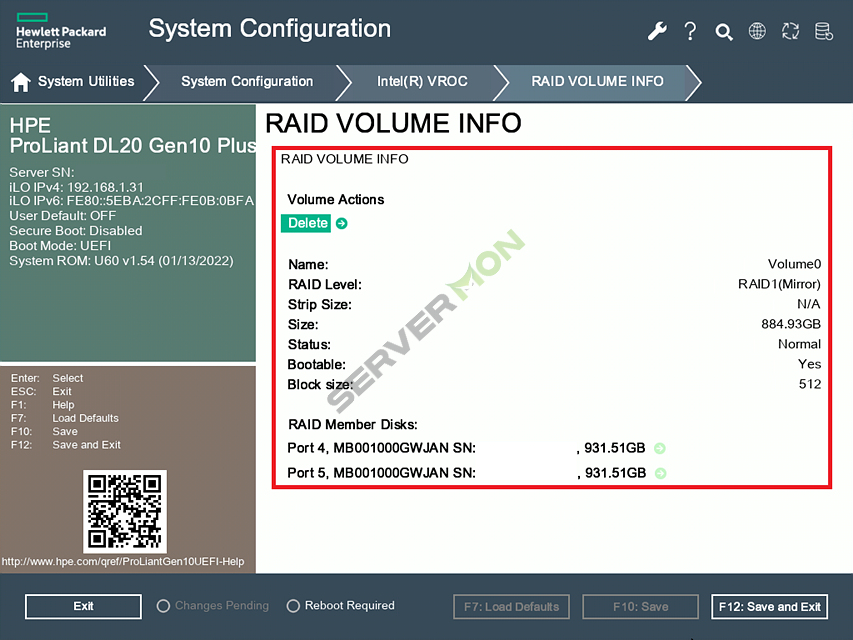Click the Boot Mode: UEFI text
Viewport: 853px width, 640px height.
[x=60, y=246]
